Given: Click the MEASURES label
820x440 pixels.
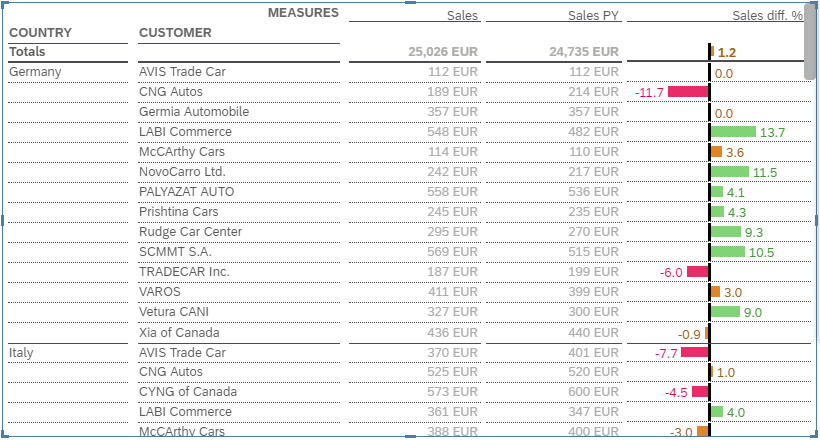Looking at the screenshot, I should (x=303, y=13).
